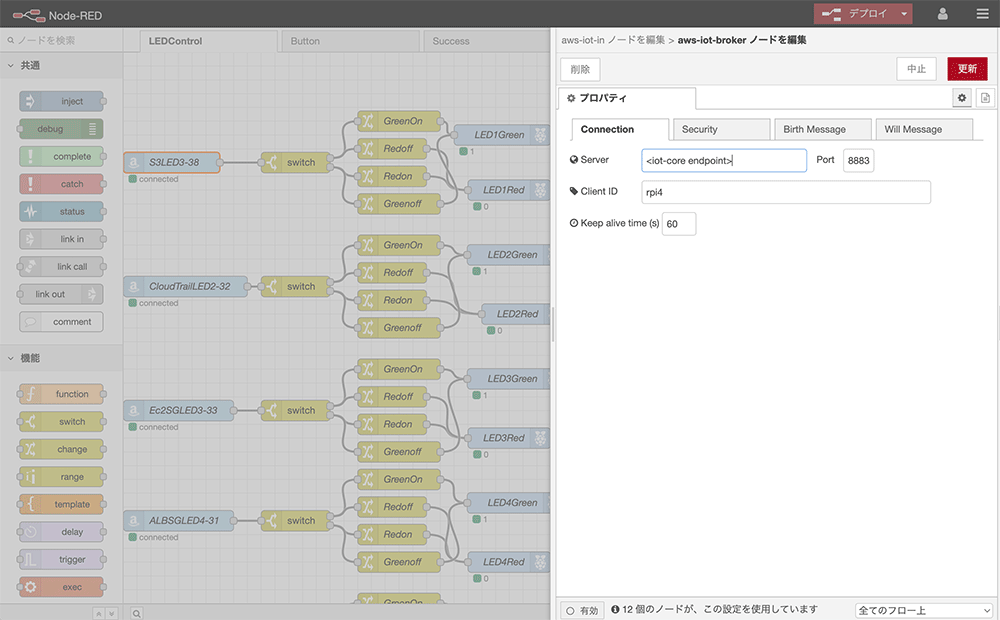The image size is (1000, 620).
Task: Select the link in palette node
Action: 61,239
